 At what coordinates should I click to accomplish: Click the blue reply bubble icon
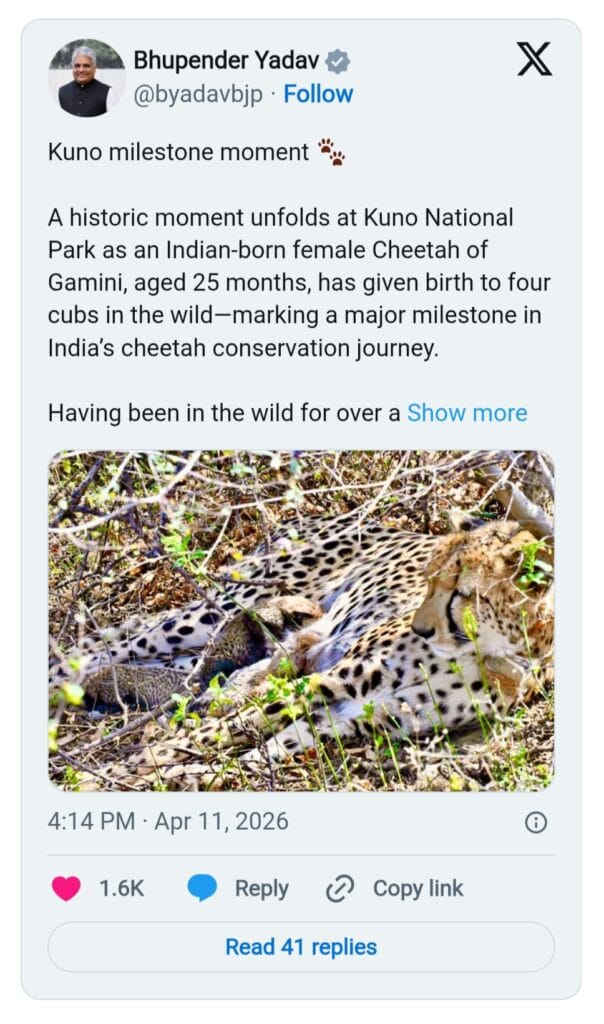(202, 888)
